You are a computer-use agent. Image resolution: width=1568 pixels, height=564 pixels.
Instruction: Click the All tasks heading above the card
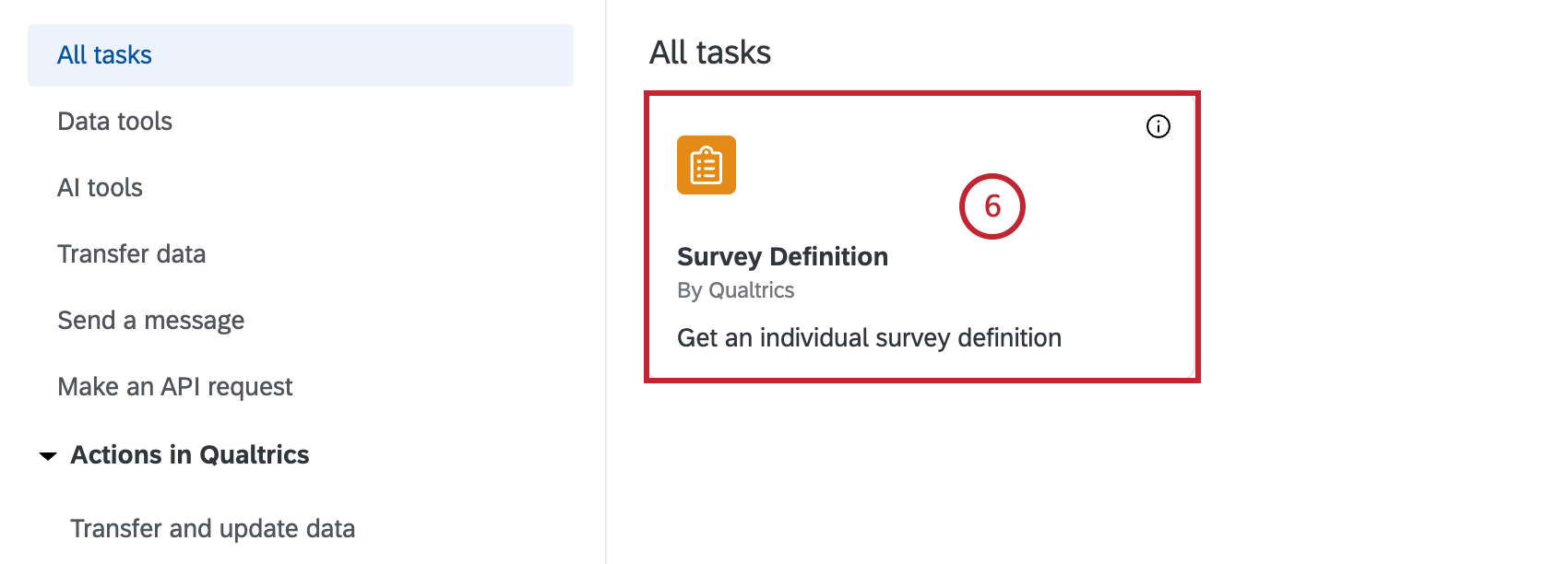click(709, 53)
